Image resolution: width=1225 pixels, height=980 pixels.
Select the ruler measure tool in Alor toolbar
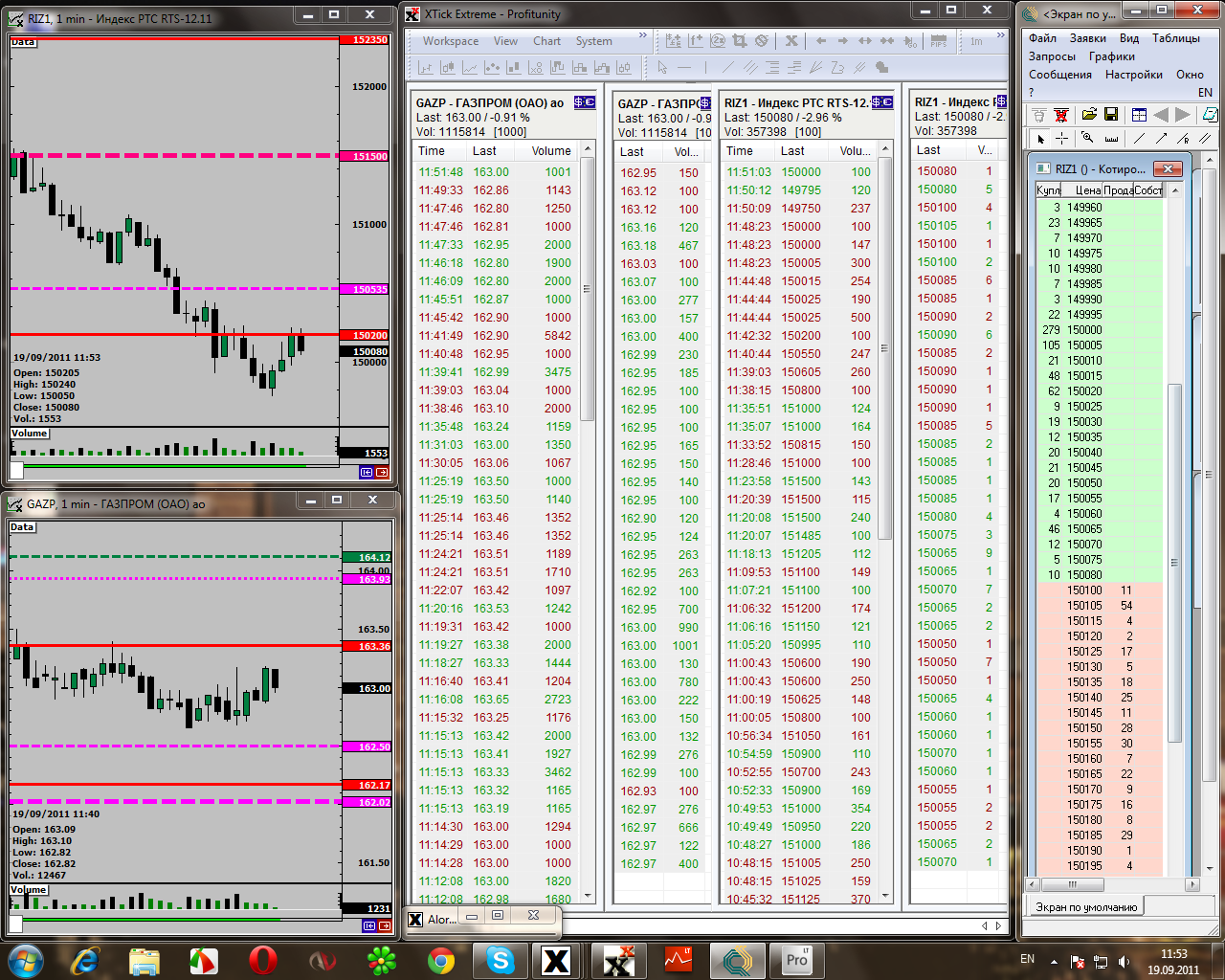pos(1111,139)
